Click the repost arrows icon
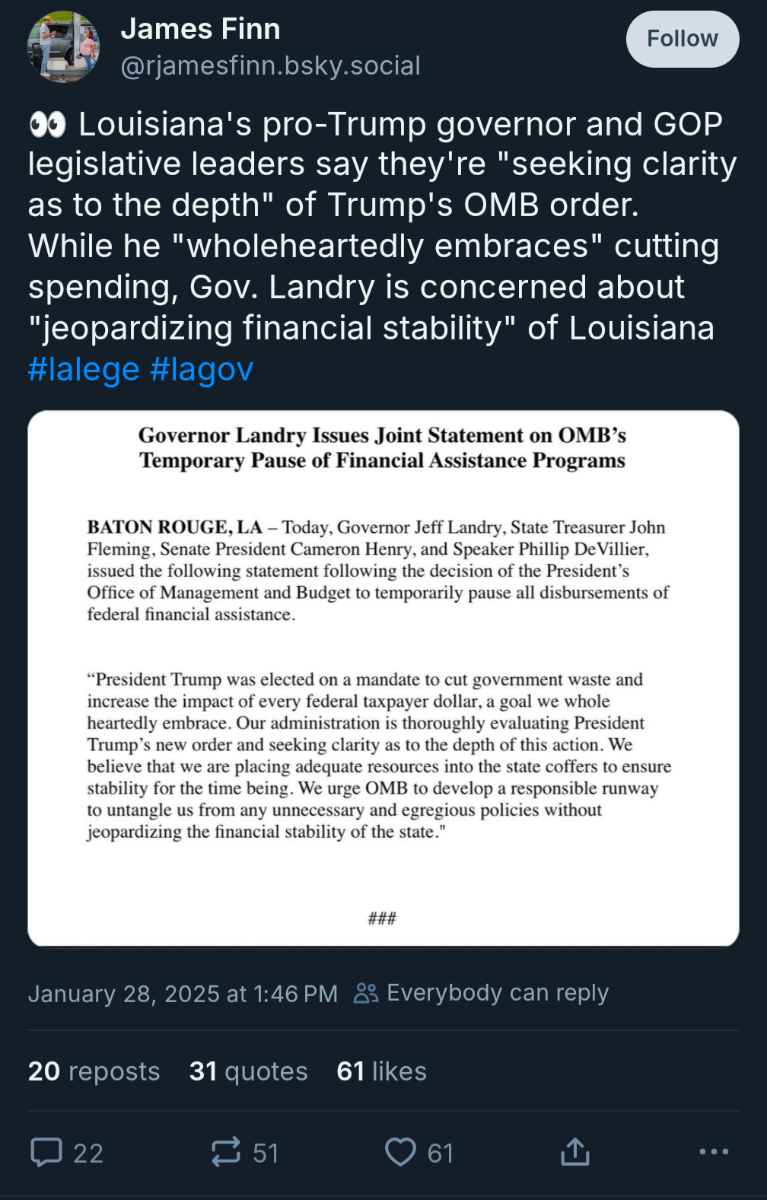The image size is (767, 1200). pyautogui.click(x=226, y=1152)
